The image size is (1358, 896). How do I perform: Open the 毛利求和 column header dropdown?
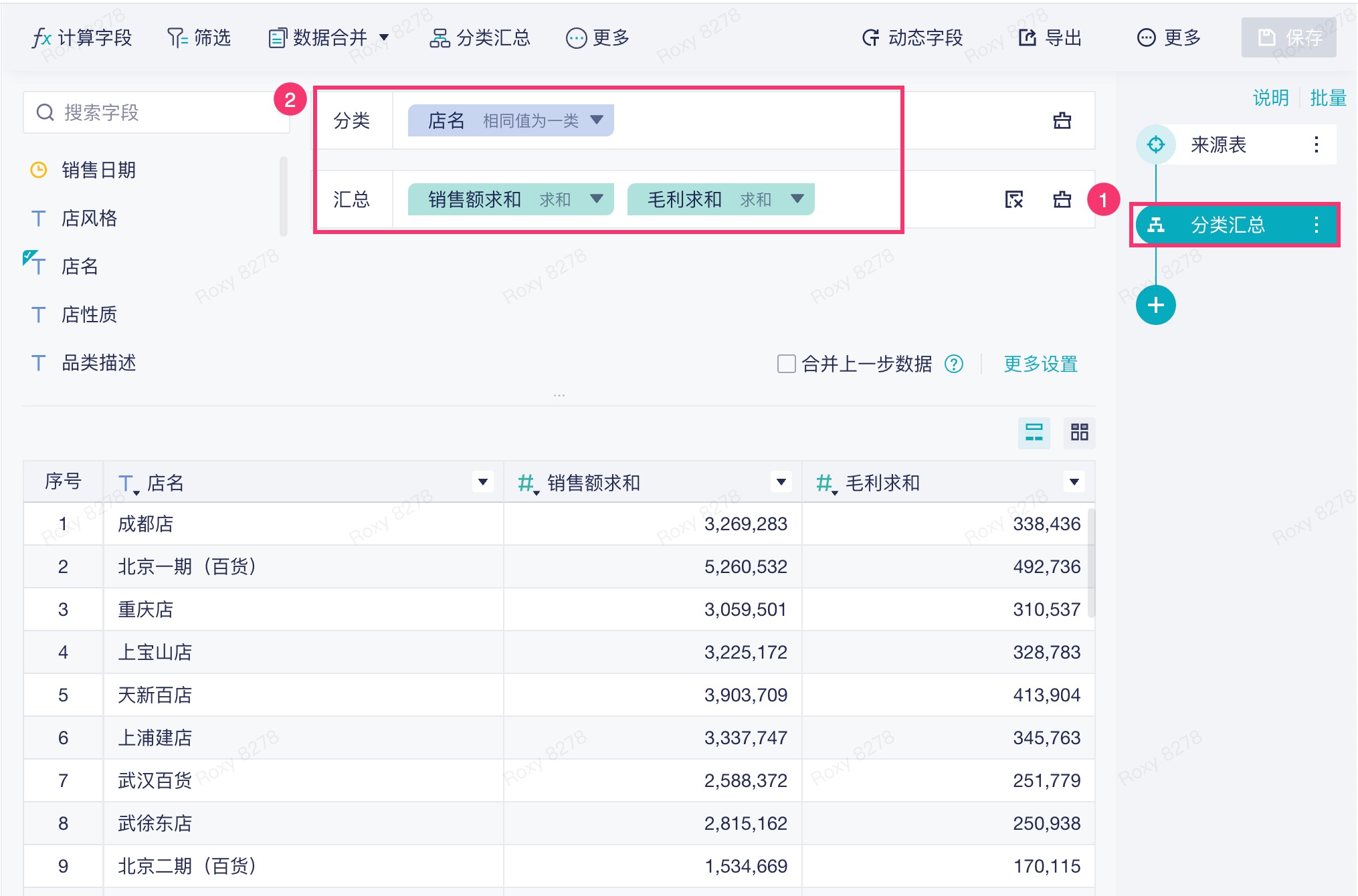(1074, 482)
